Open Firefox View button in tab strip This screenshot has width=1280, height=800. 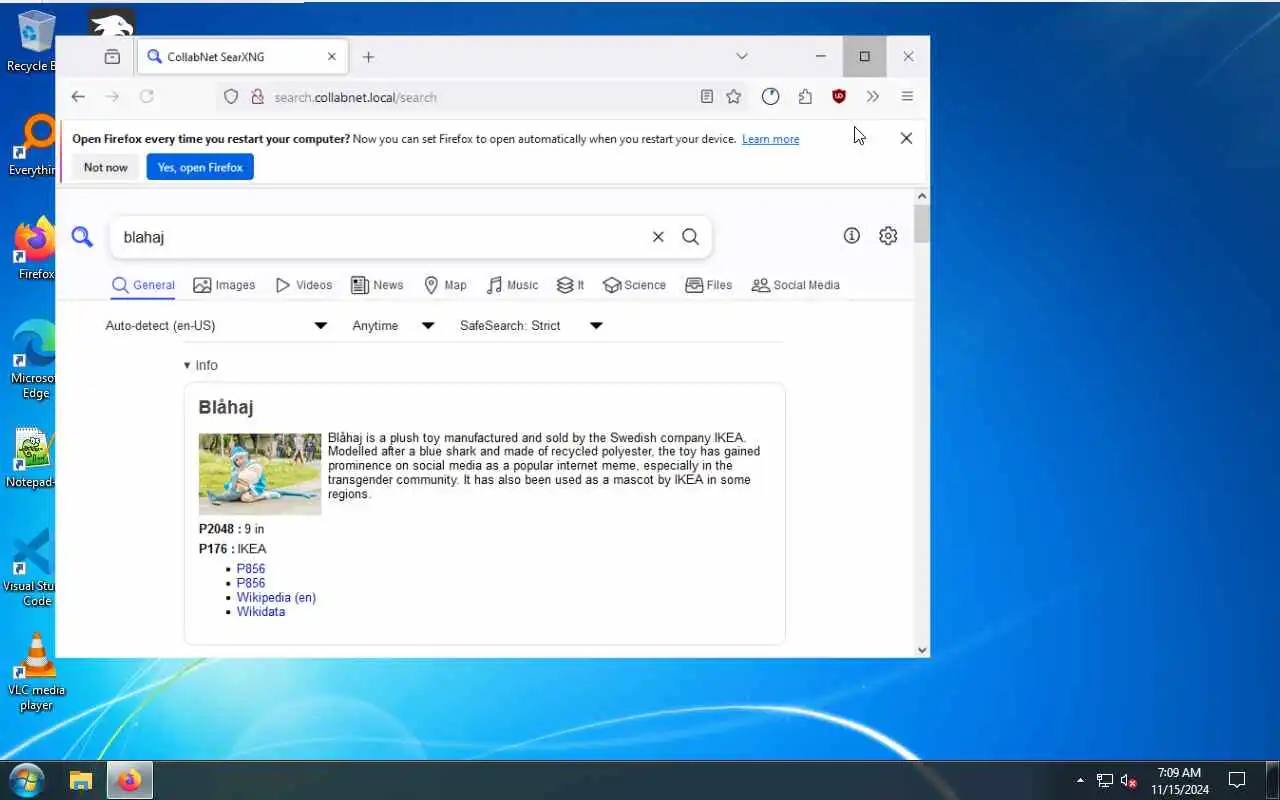coord(112,57)
